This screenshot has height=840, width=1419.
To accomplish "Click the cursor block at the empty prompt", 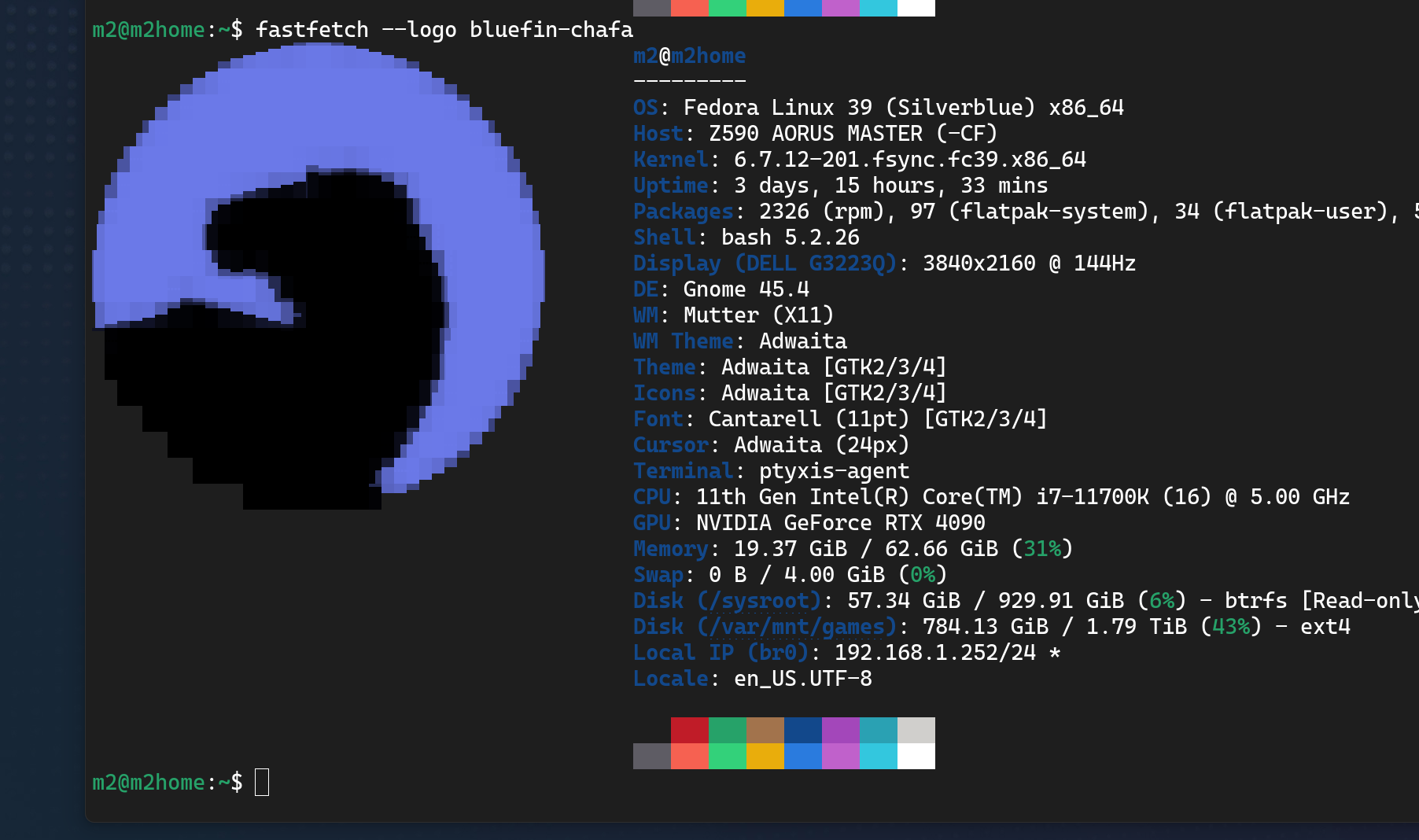I will (x=262, y=782).
